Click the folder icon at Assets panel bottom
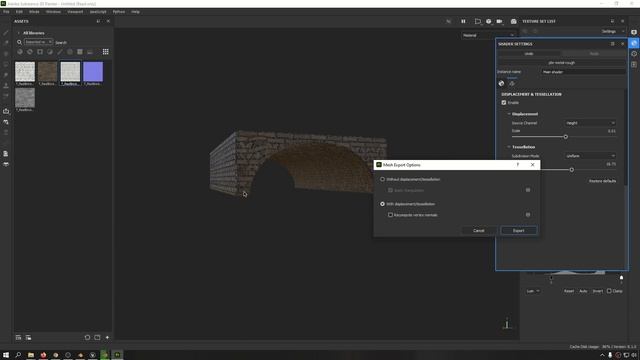 [x=97, y=338]
